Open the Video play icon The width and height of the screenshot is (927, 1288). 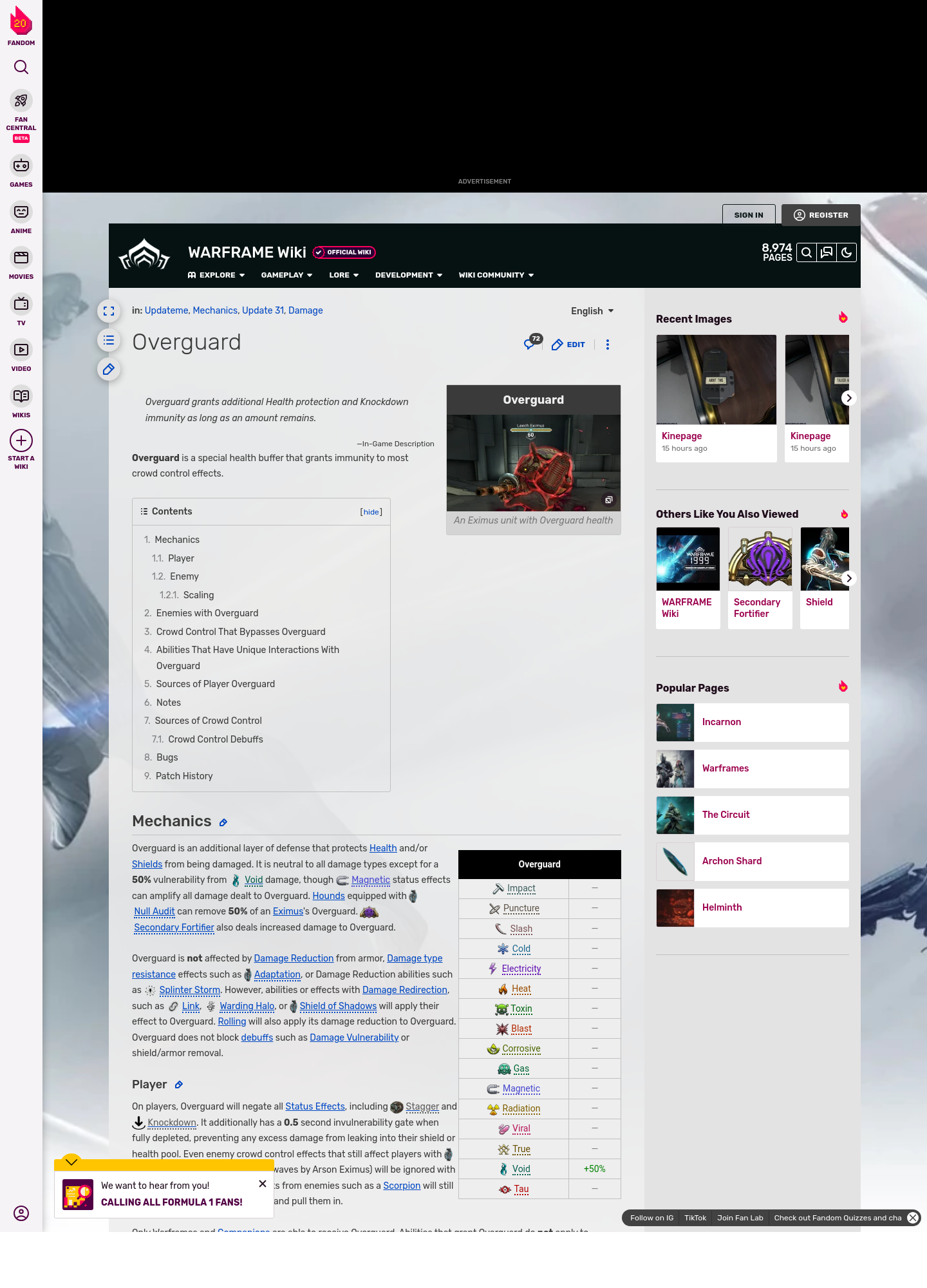tap(21, 350)
